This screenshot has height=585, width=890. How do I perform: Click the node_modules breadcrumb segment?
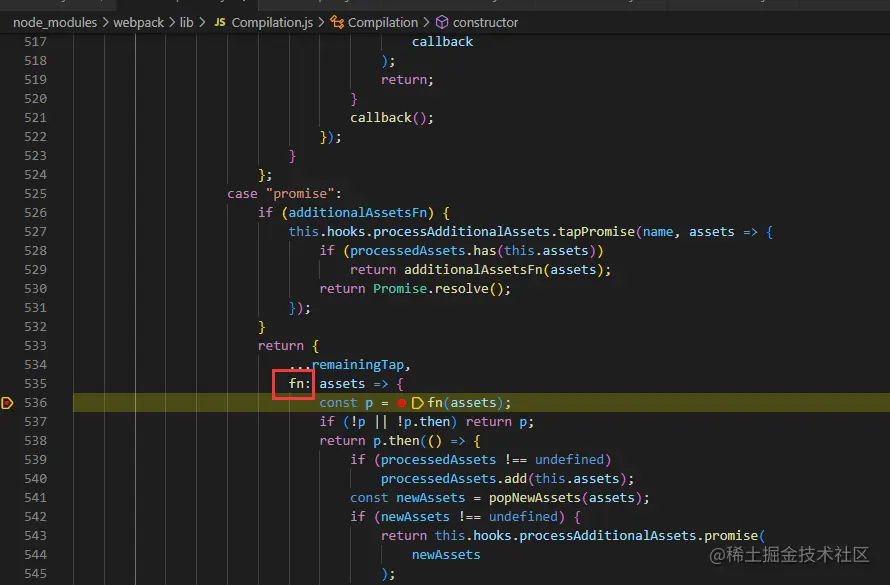[55, 23]
